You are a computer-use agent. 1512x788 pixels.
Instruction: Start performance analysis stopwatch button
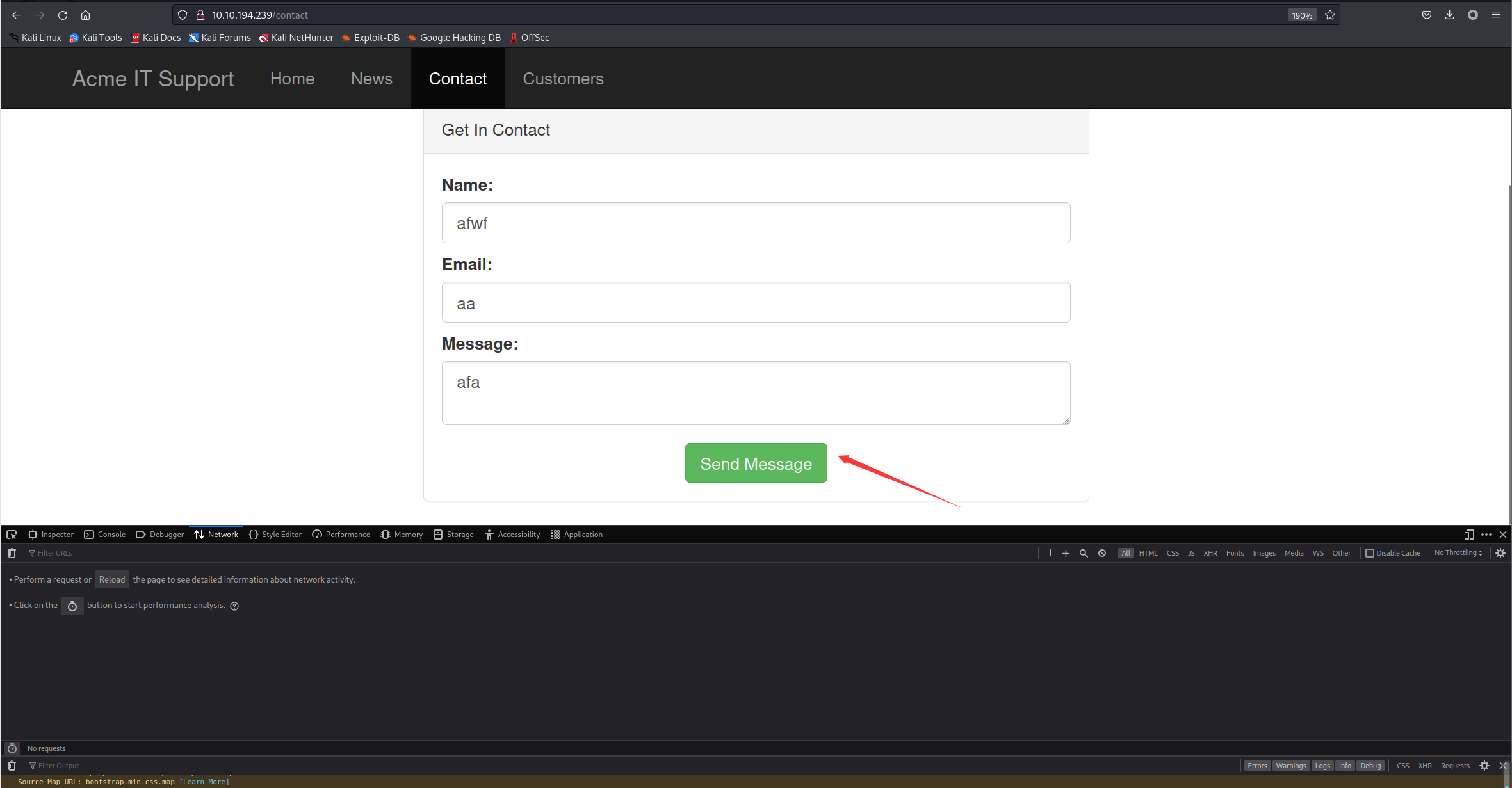(72, 606)
